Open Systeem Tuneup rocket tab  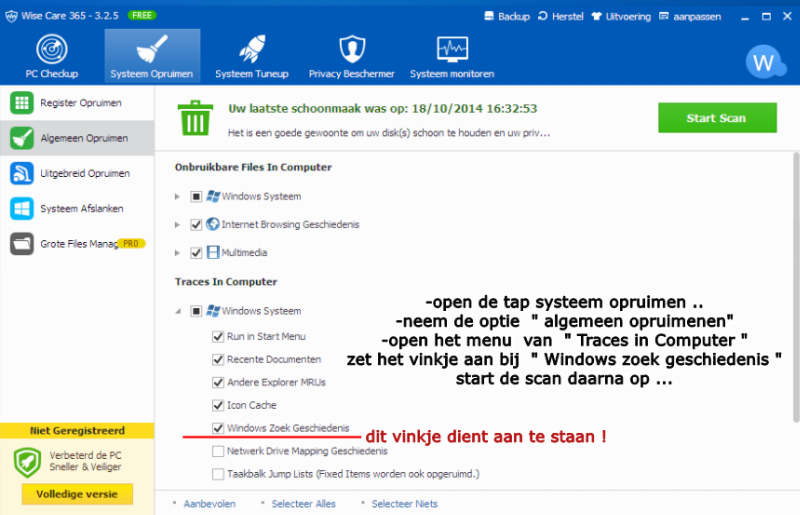click(252, 56)
